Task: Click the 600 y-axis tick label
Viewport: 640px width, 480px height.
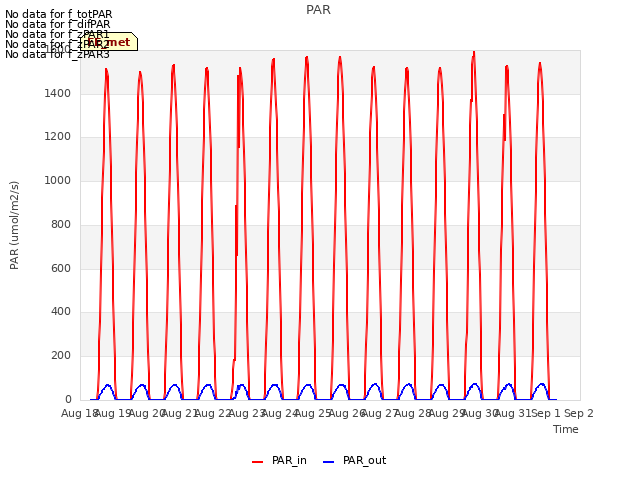Action: point(61,269)
